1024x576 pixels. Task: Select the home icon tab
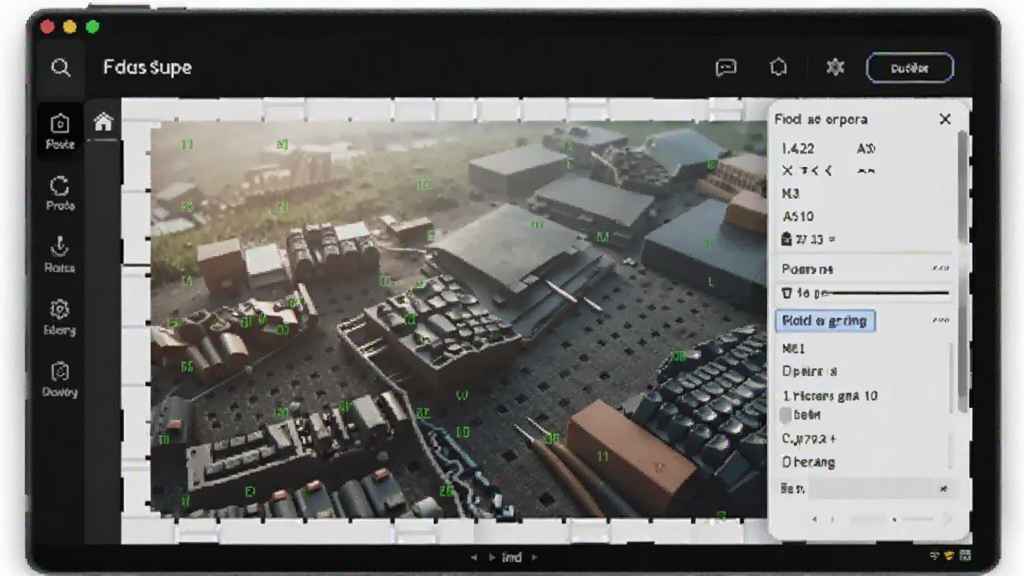[103, 121]
